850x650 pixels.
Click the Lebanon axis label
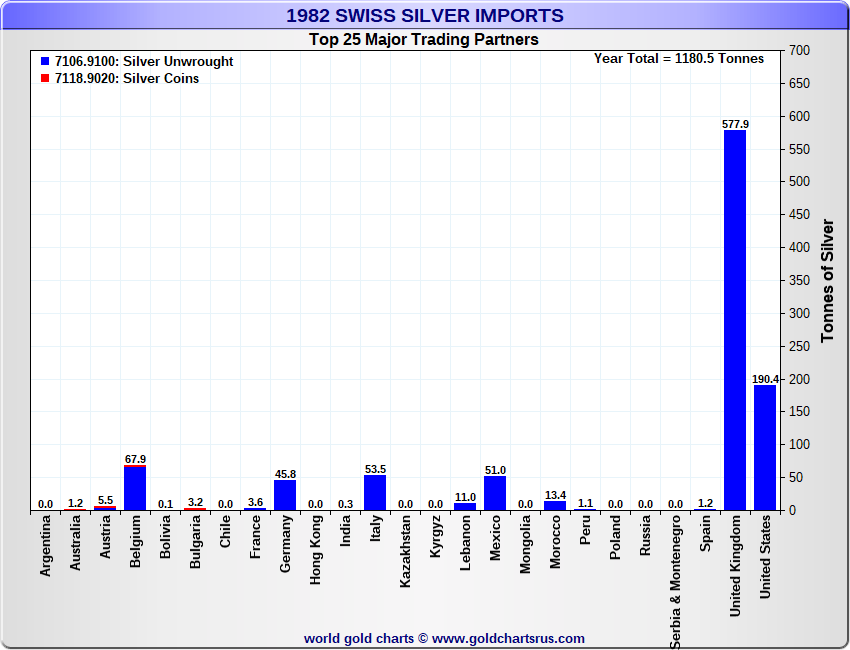click(465, 543)
